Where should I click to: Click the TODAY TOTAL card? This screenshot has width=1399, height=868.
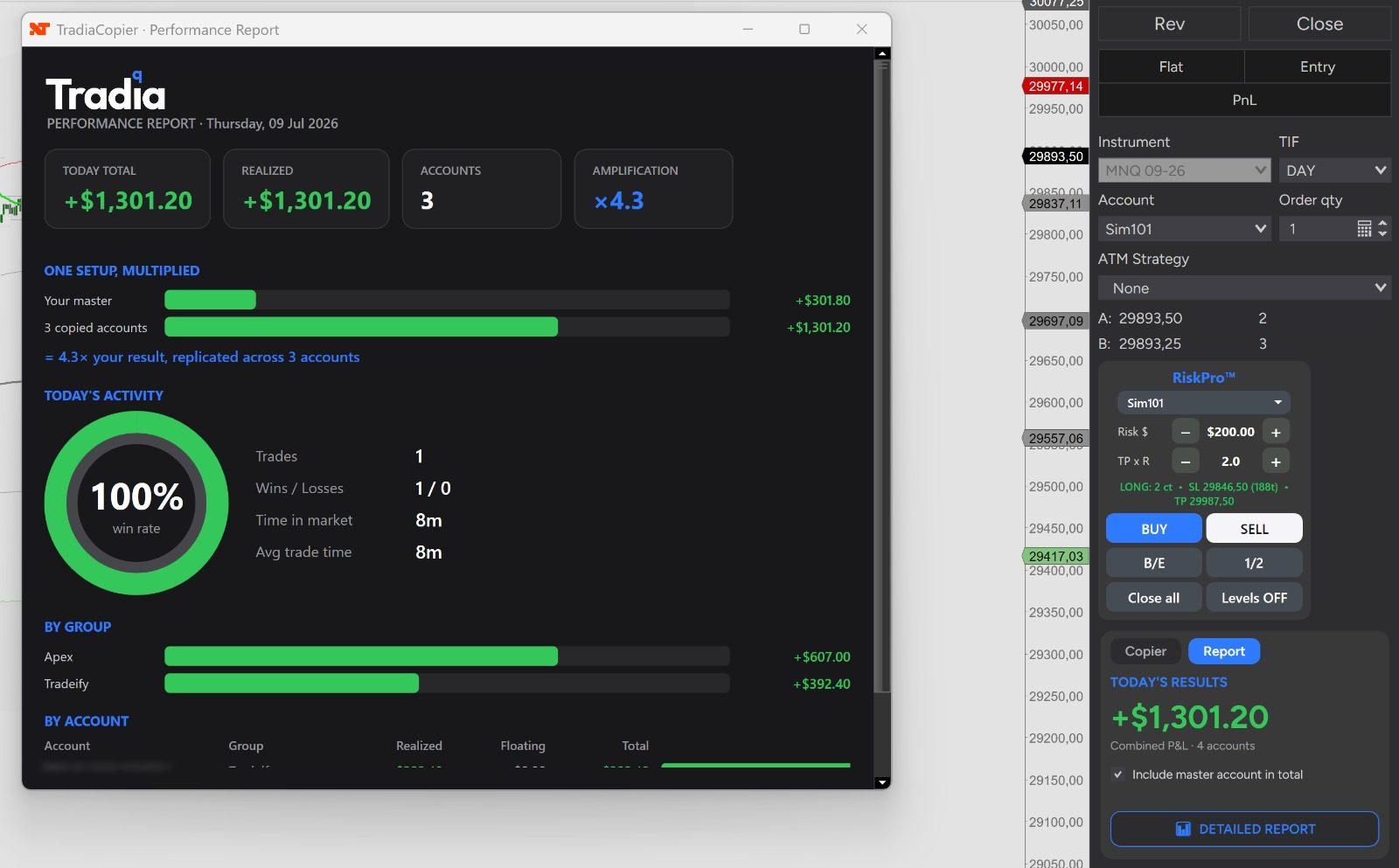click(128, 189)
